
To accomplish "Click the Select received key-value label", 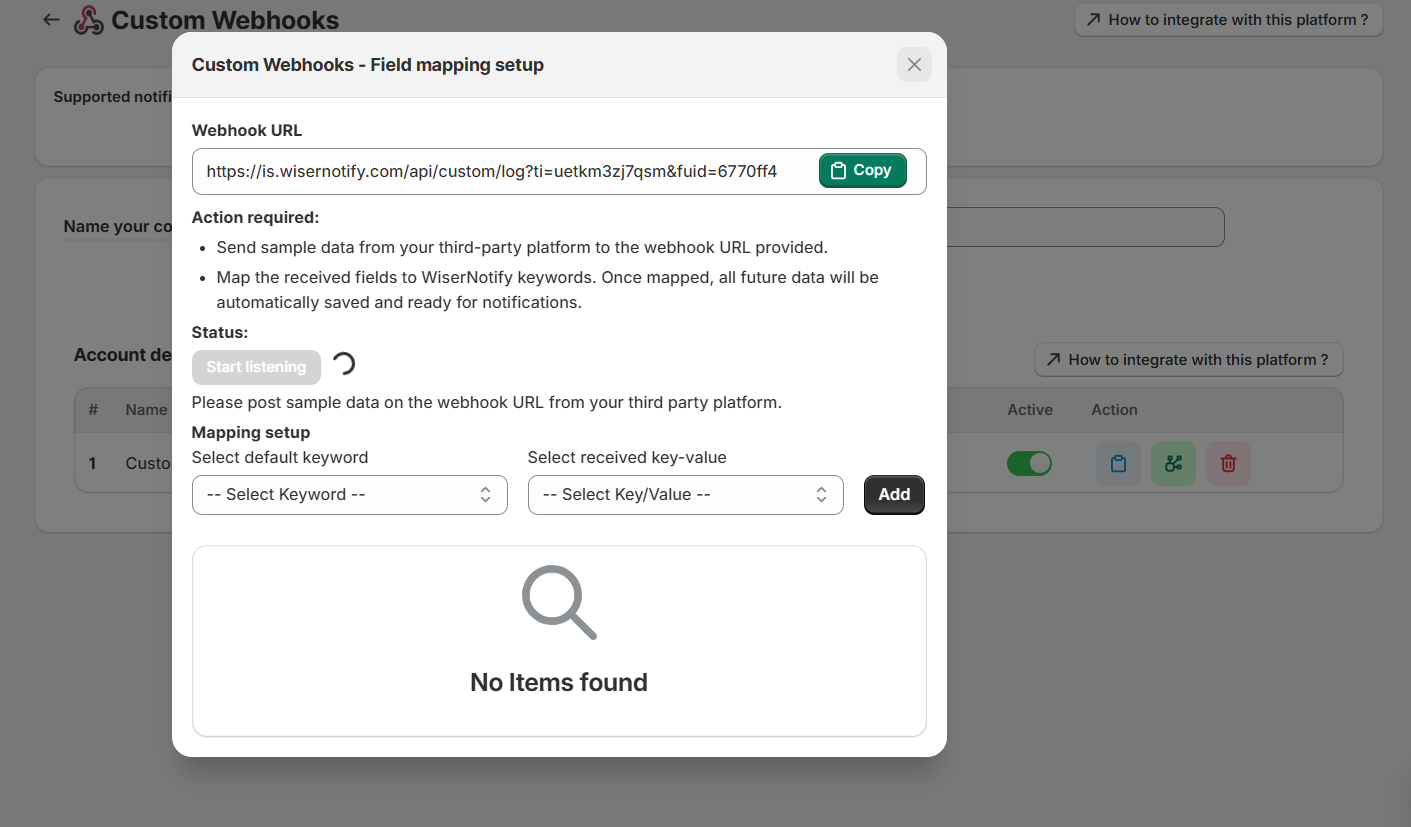I will (627, 457).
